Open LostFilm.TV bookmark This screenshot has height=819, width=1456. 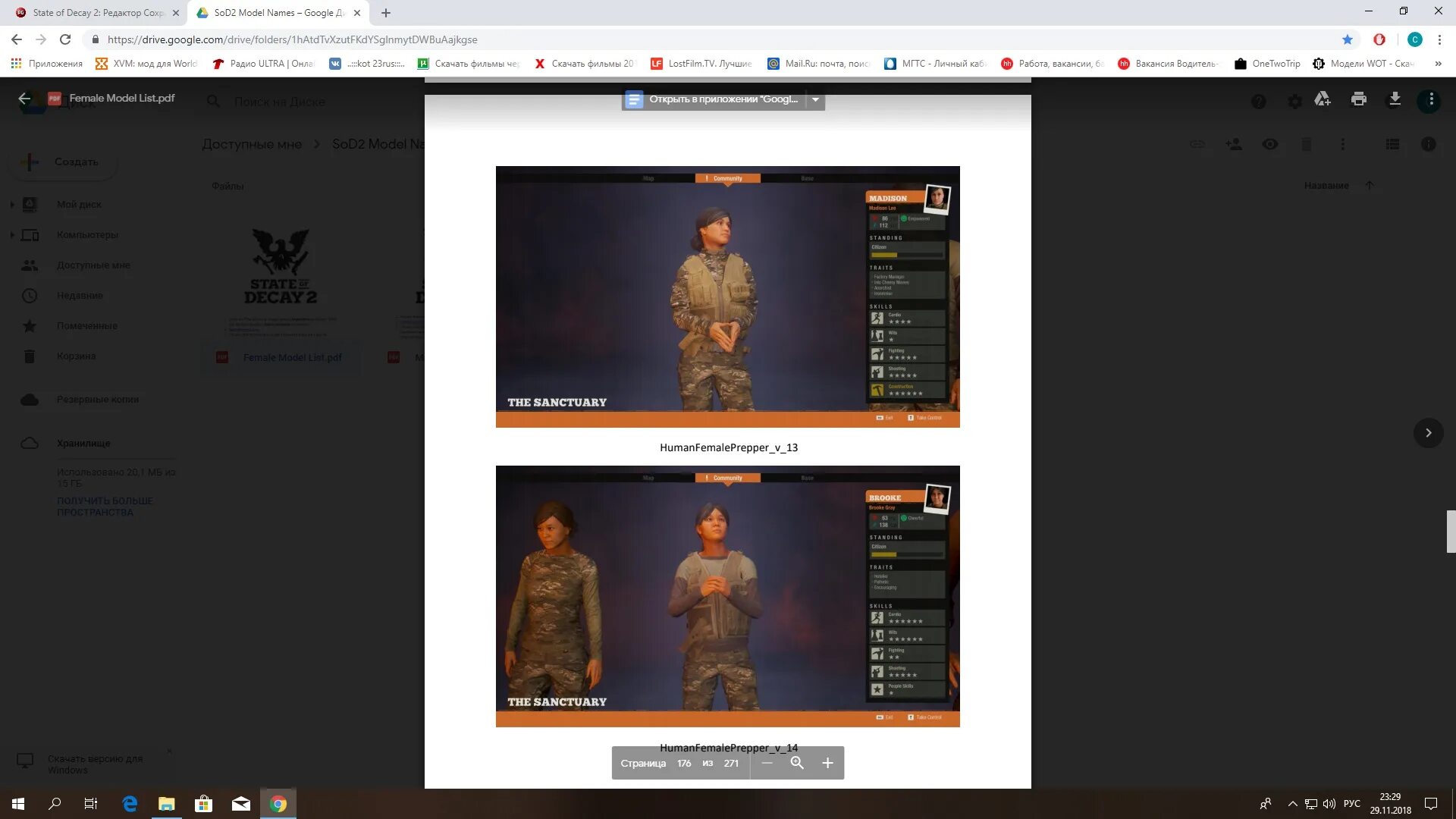click(x=701, y=64)
